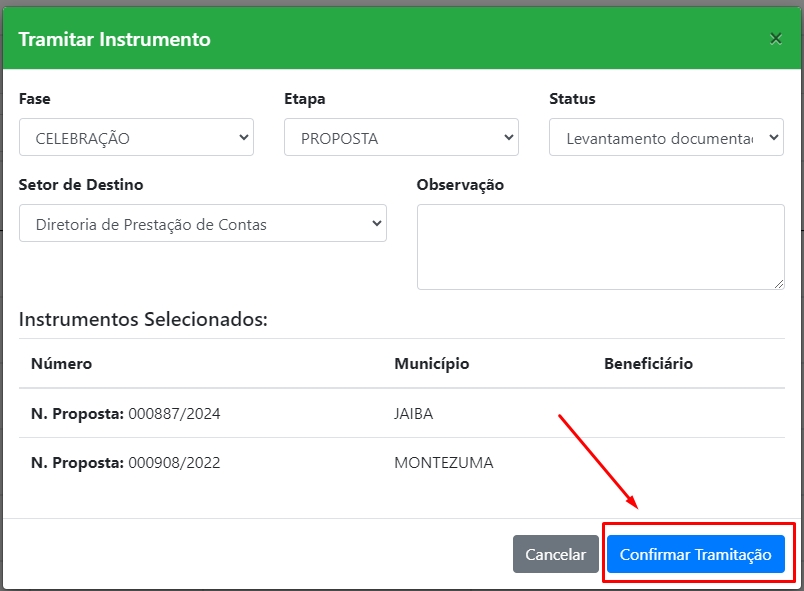The height and width of the screenshot is (591, 804).
Task: Click the Número column header
Action: tap(61, 364)
